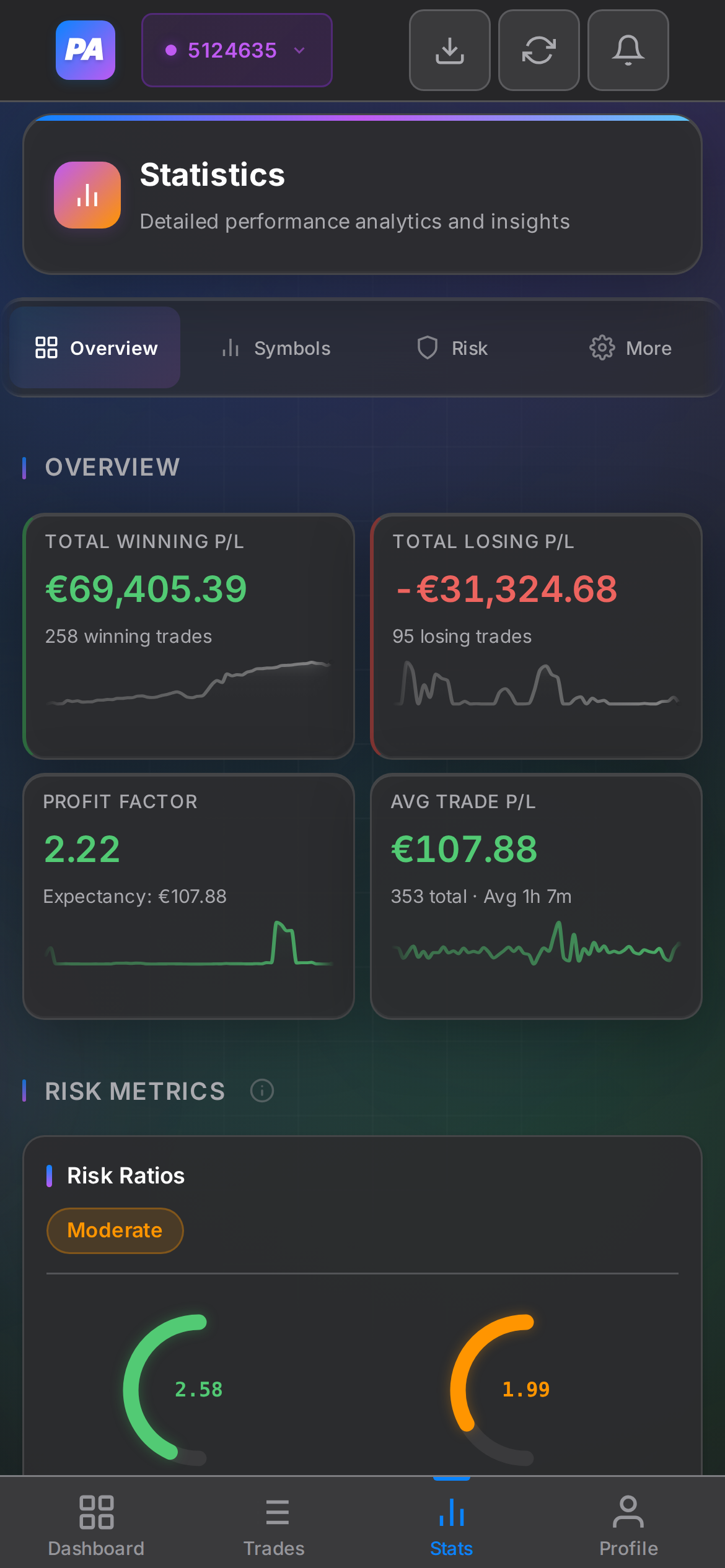Click the Risk shield icon

pyautogui.click(x=428, y=348)
